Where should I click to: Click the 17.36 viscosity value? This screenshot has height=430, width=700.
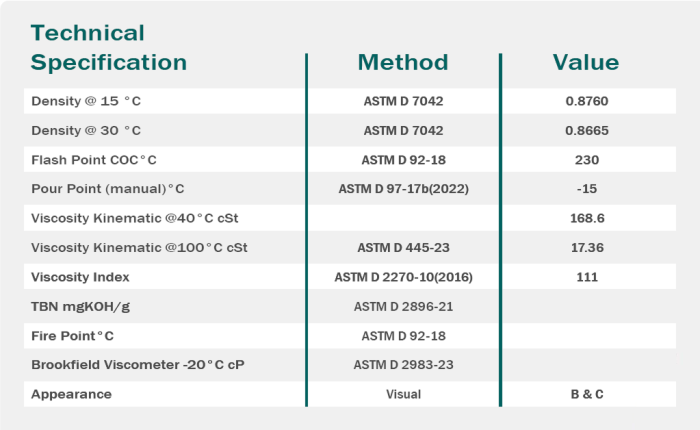point(587,248)
